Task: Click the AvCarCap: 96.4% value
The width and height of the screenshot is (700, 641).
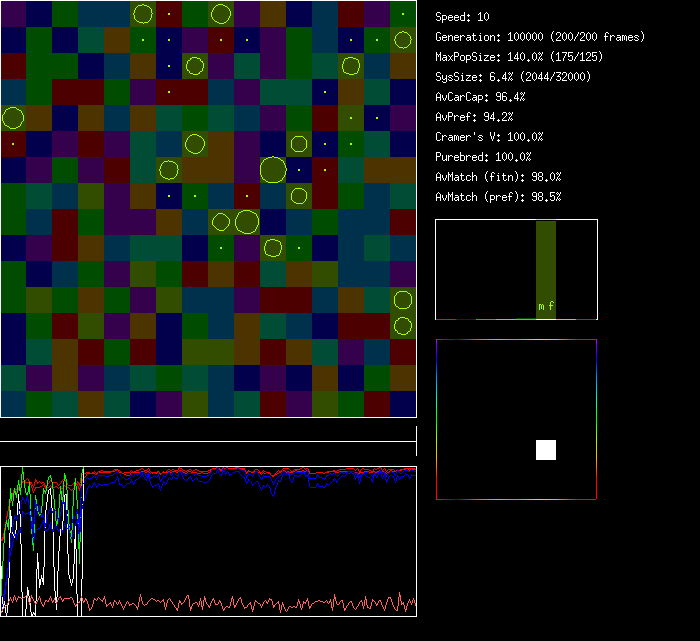Action: pos(480,97)
